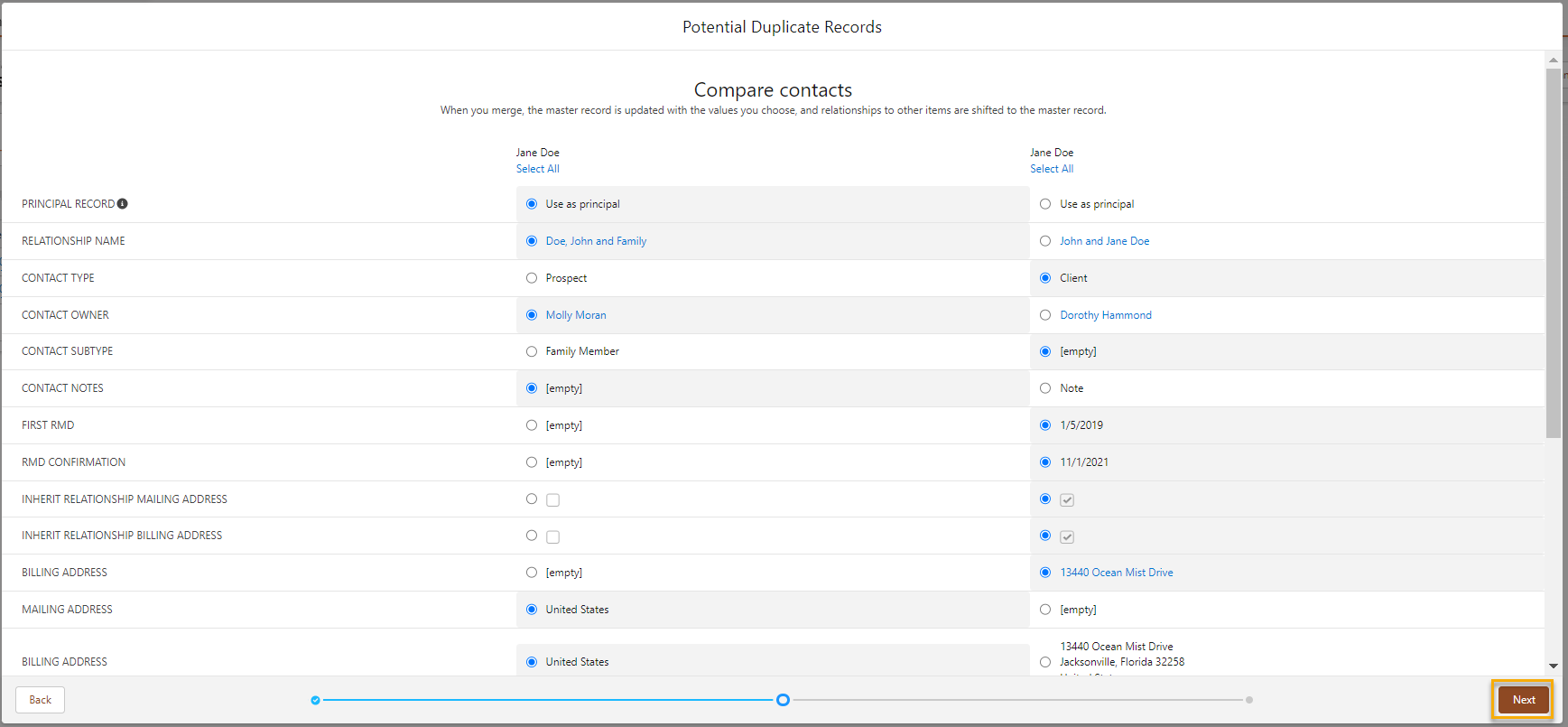
Task: Use right Jane Doe as principal
Action: 1045,204
